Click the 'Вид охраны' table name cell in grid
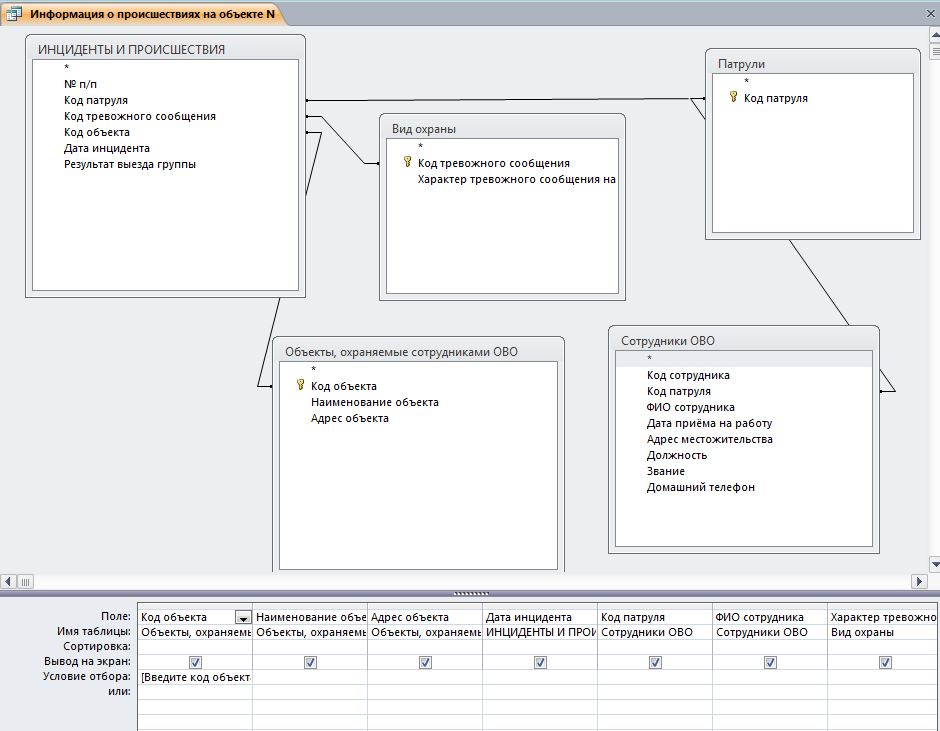The image size is (940, 731). [x=882, y=632]
